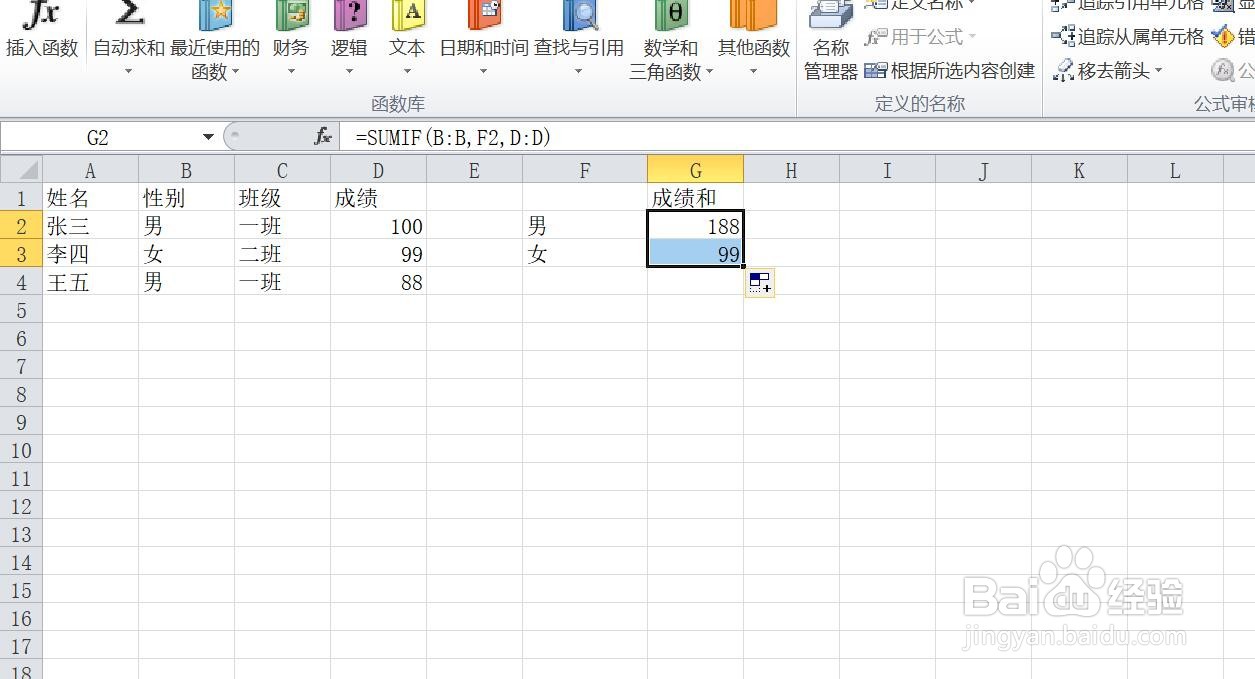Select column D header
This screenshot has width=1255, height=679.
pos(378,170)
